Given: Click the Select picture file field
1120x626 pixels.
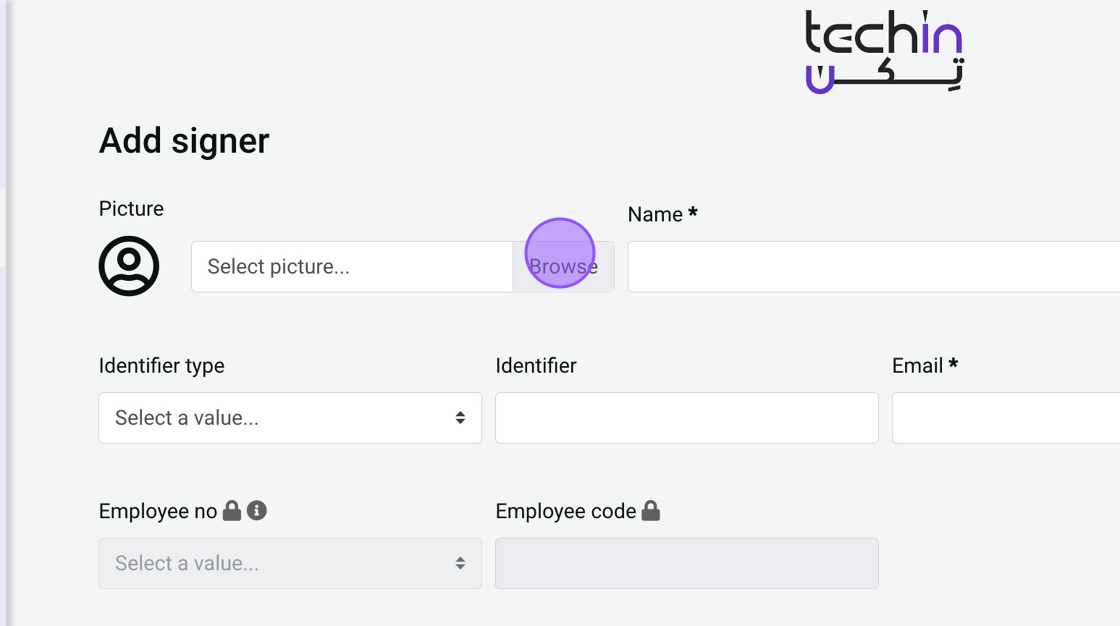Looking at the screenshot, I should pyautogui.click(x=352, y=267).
